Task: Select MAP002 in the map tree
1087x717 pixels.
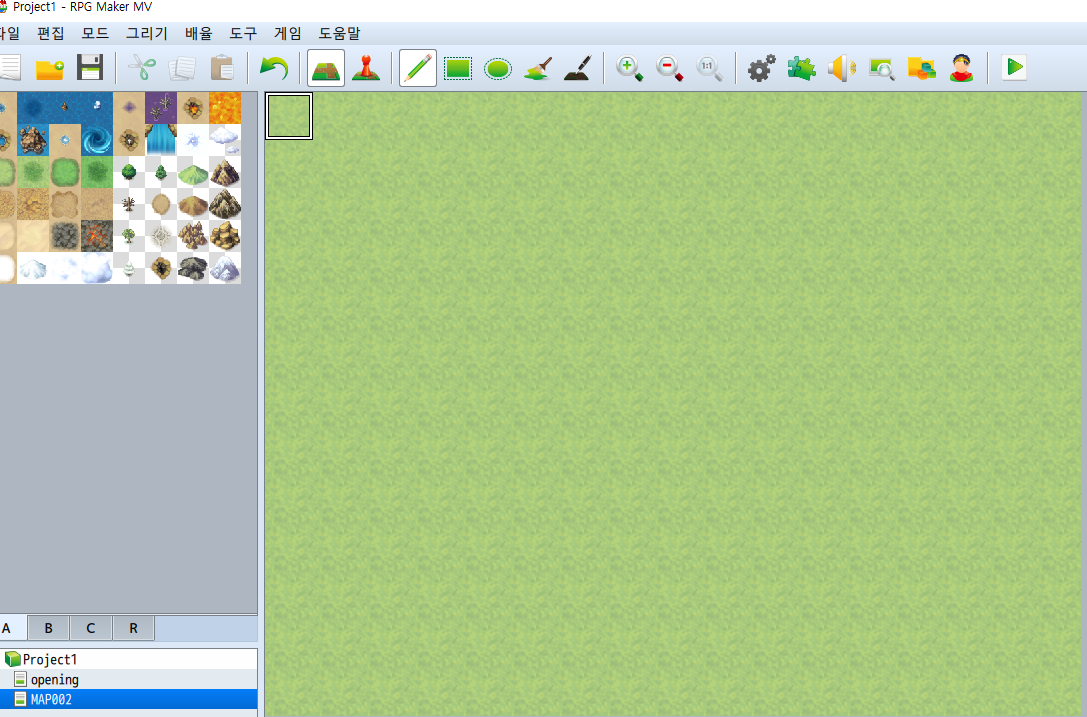Action: (128, 699)
